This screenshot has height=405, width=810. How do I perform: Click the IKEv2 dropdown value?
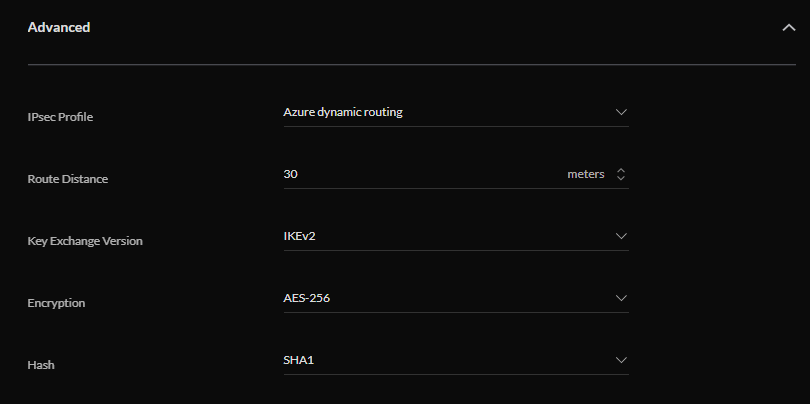(x=300, y=236)
